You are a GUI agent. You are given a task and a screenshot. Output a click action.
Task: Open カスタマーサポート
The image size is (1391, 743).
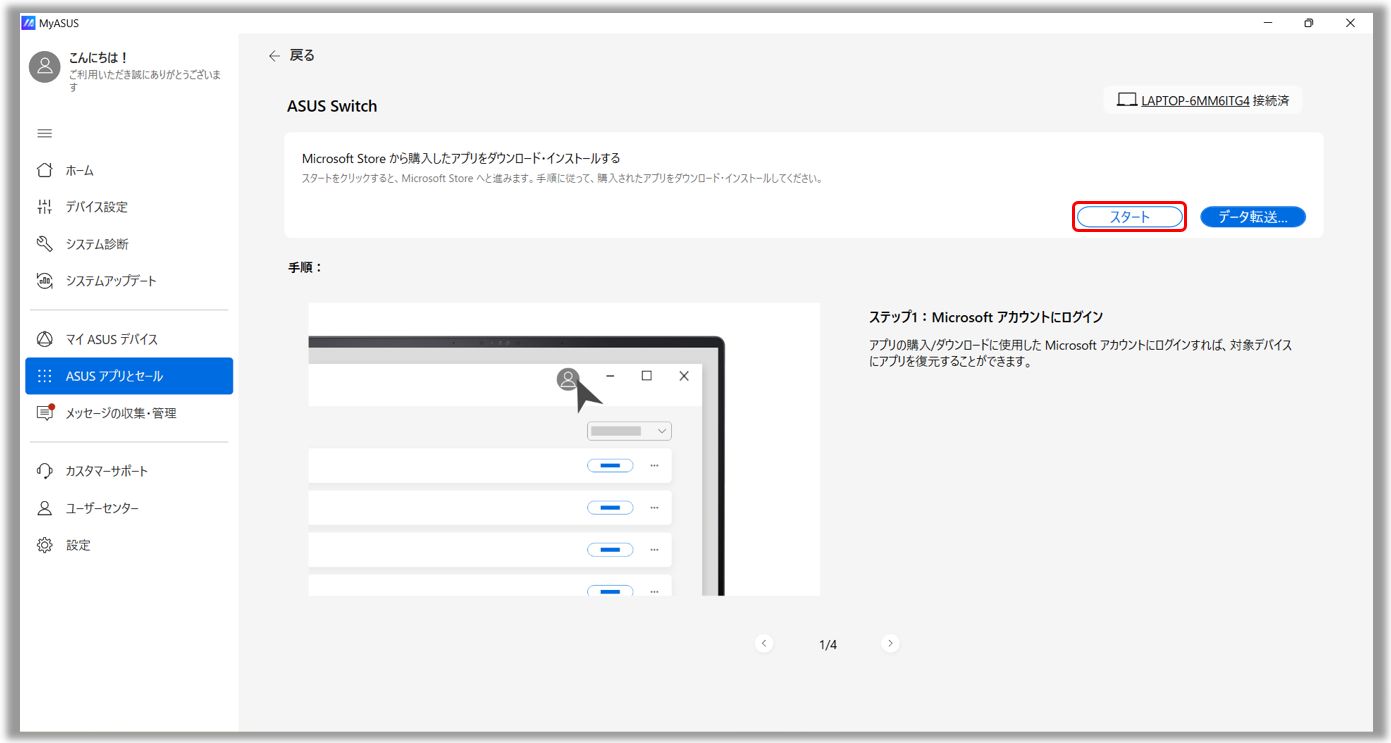pos(129,471)
